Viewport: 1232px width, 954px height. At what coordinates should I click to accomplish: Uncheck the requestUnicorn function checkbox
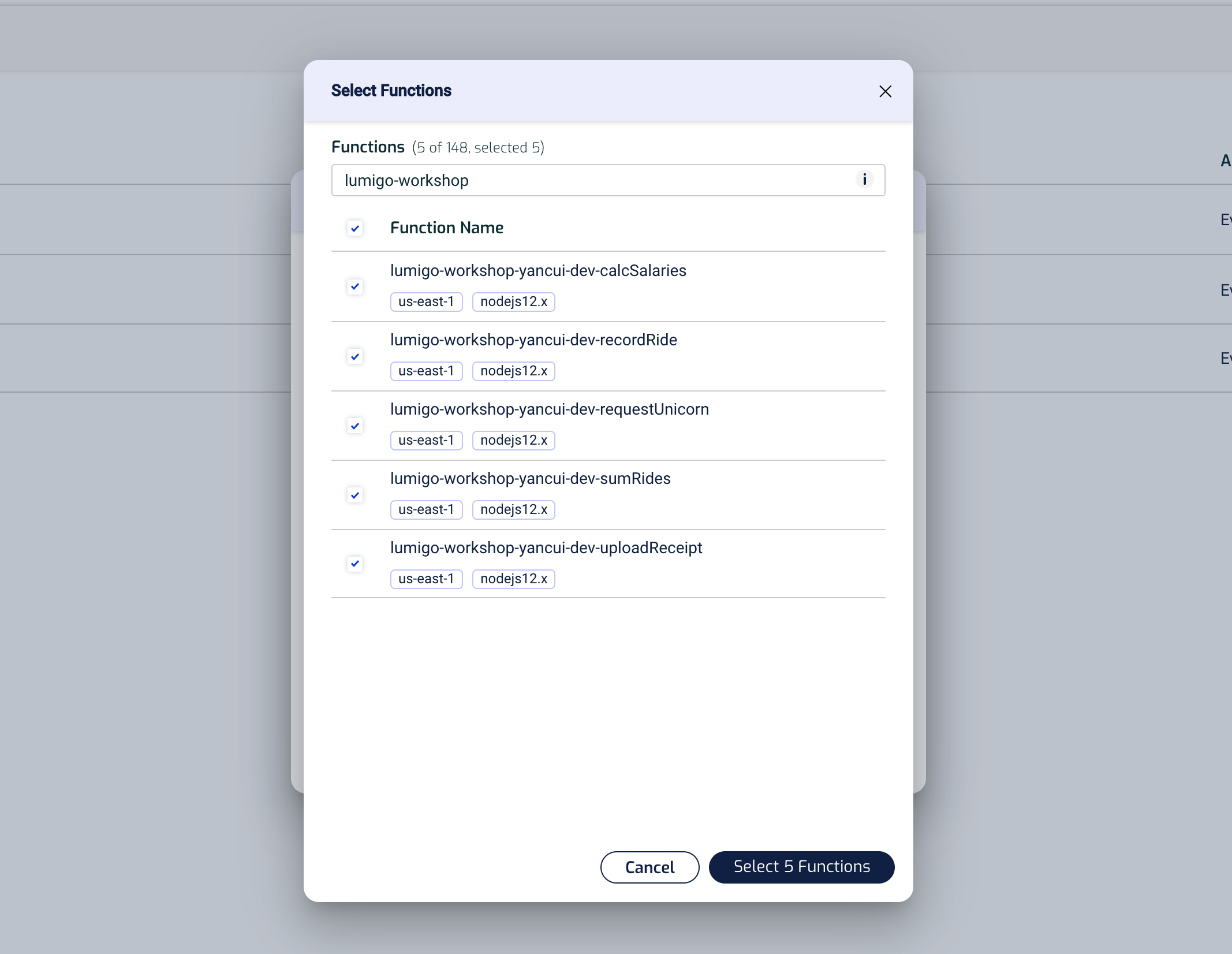point(355,426)
